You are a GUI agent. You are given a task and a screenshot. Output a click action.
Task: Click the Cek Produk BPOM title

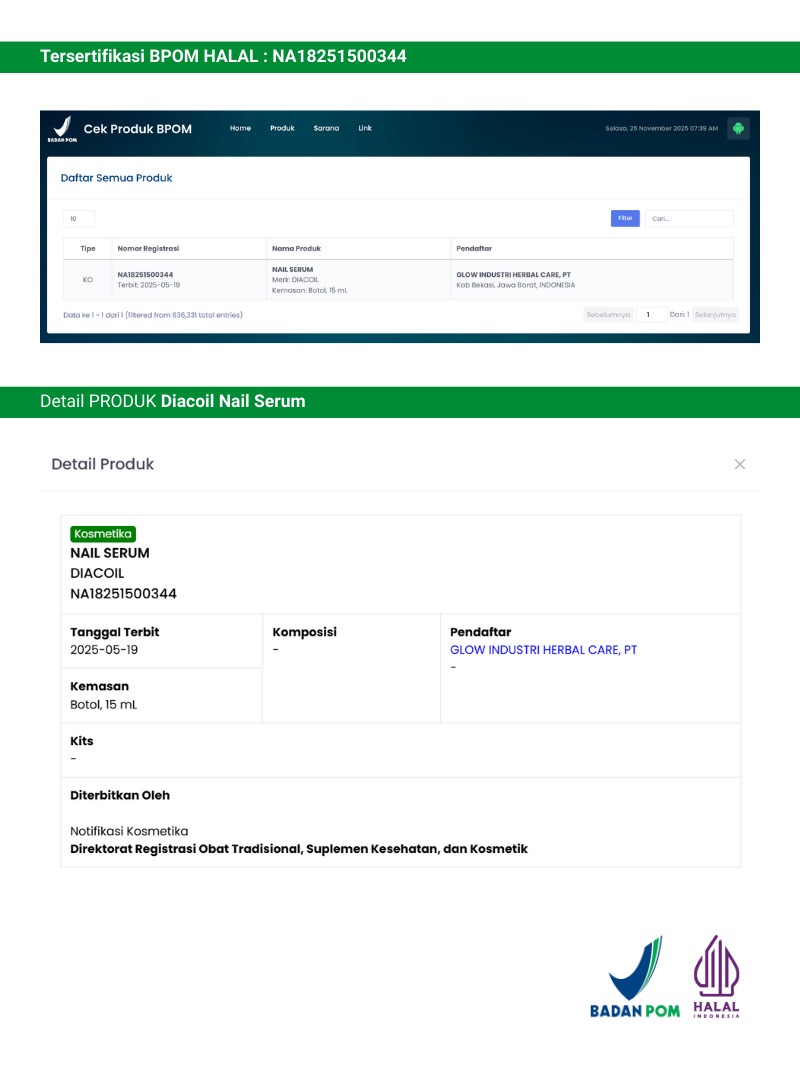[137, 129]
